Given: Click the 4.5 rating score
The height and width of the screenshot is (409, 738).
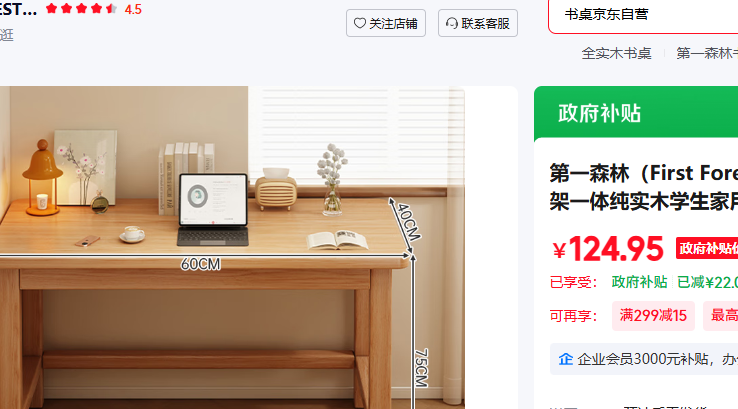Looking at the screenshot, I should tap(133, 9).
